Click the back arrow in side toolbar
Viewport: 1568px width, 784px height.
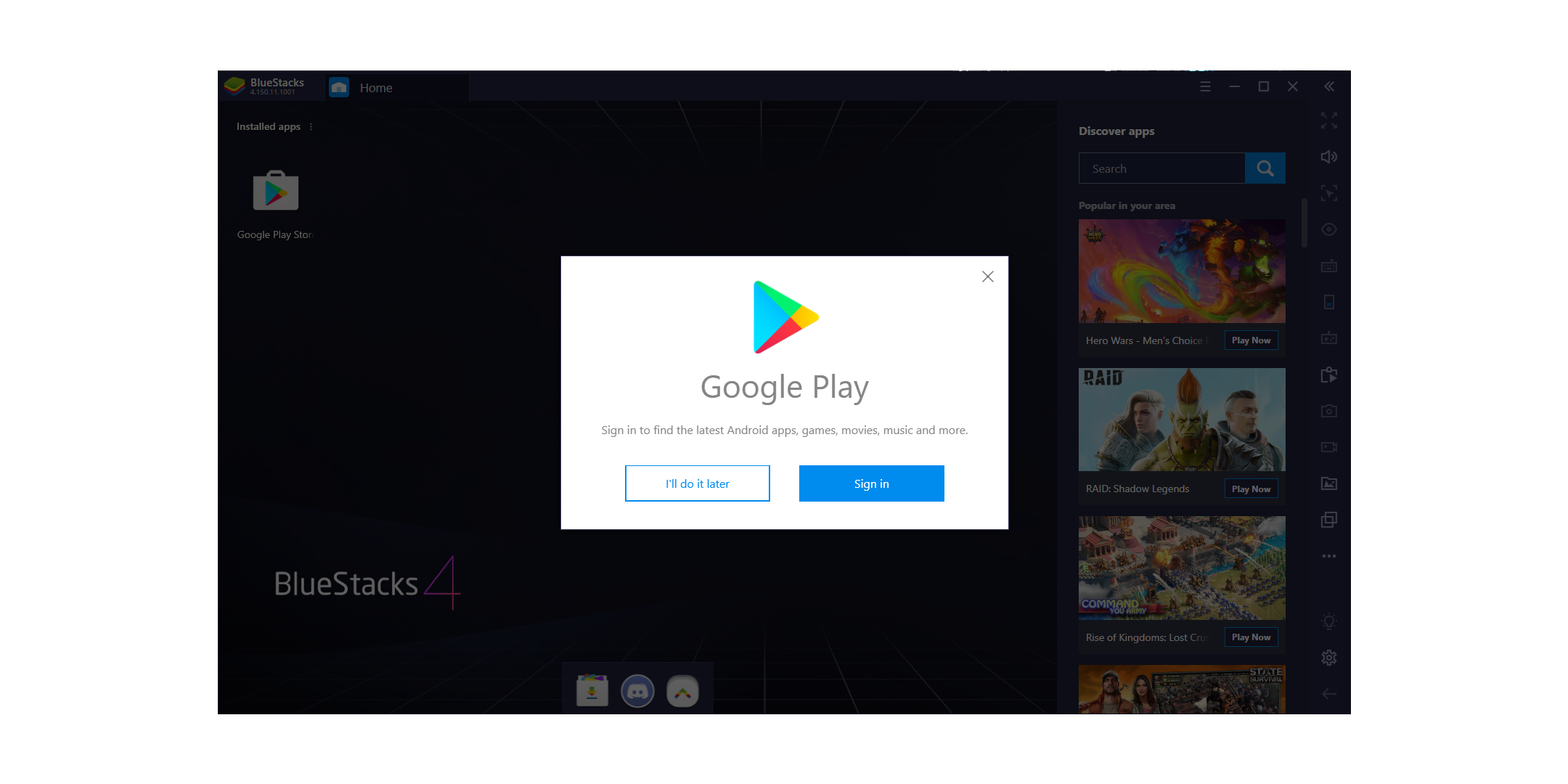tap(1328, 694)
